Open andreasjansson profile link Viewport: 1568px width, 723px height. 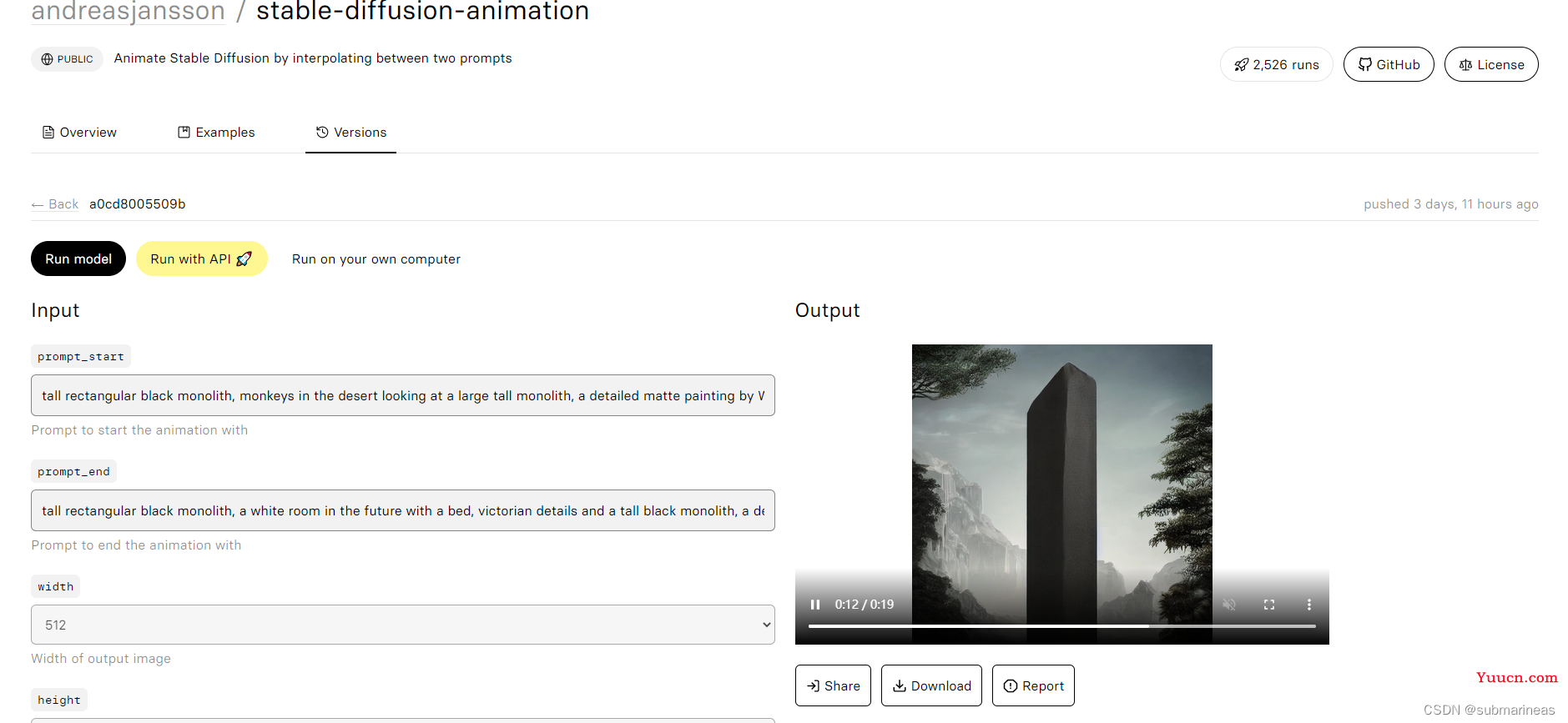(x=129, y=12)
